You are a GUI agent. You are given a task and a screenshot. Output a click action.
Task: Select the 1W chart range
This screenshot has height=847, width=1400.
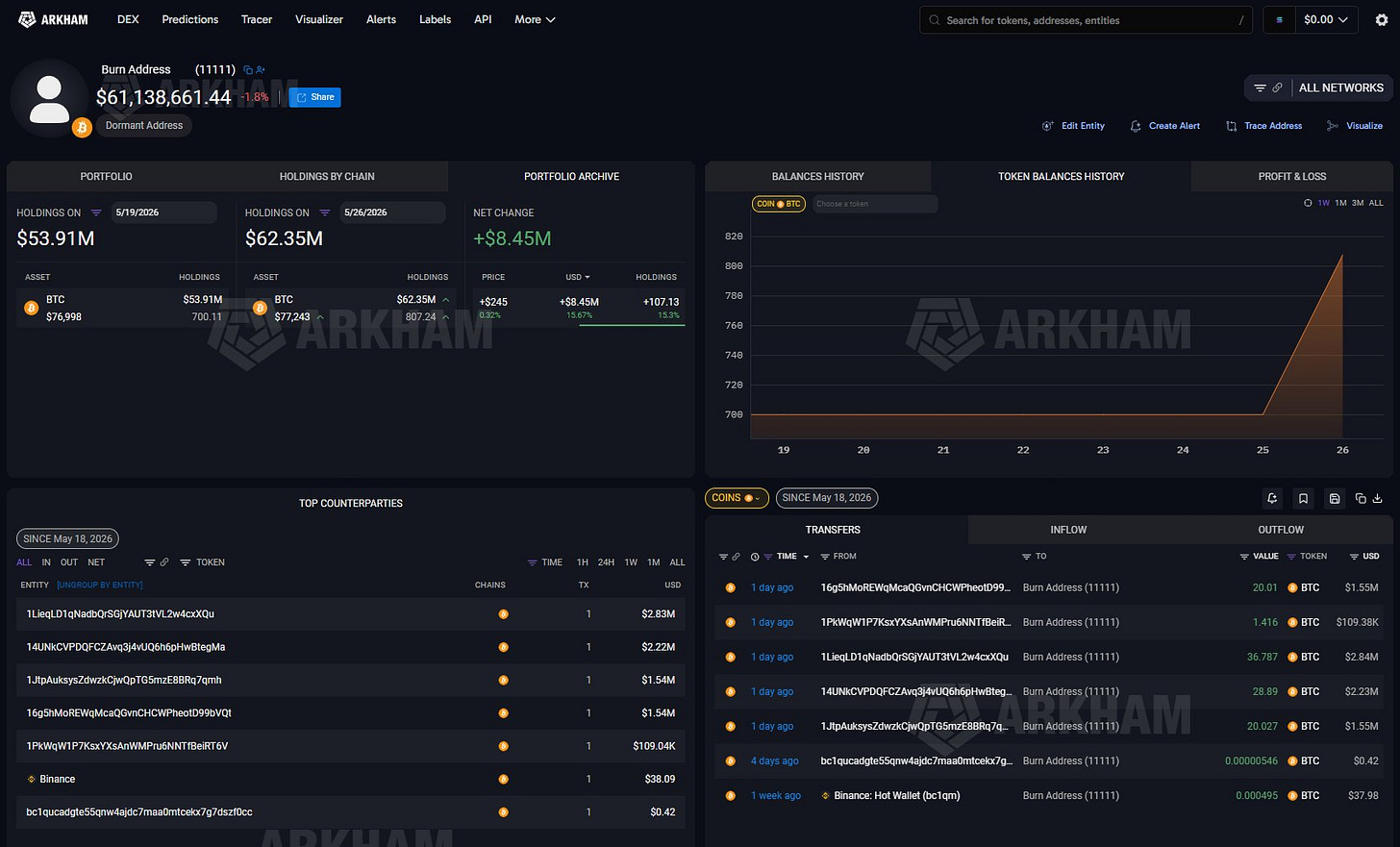1324,203
